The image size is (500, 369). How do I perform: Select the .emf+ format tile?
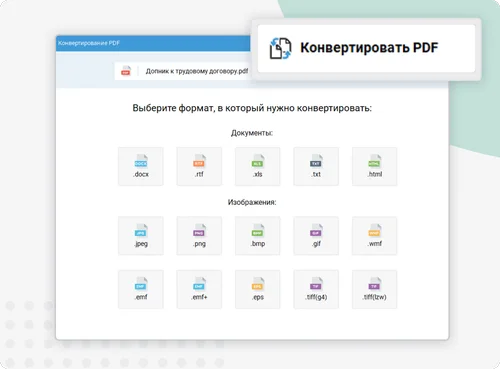coord(199,289)
